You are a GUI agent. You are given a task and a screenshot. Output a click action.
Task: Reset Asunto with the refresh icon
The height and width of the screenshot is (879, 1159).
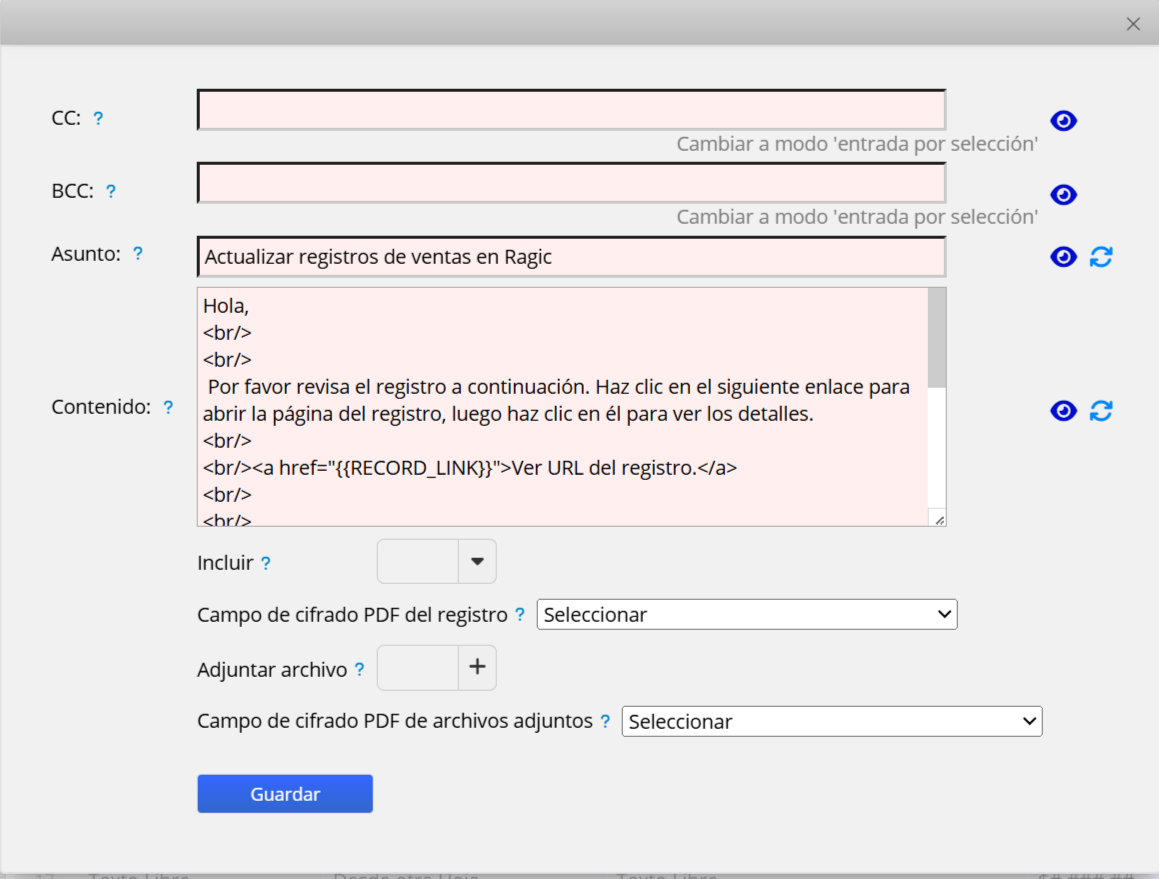click(x=1101, y=257)
